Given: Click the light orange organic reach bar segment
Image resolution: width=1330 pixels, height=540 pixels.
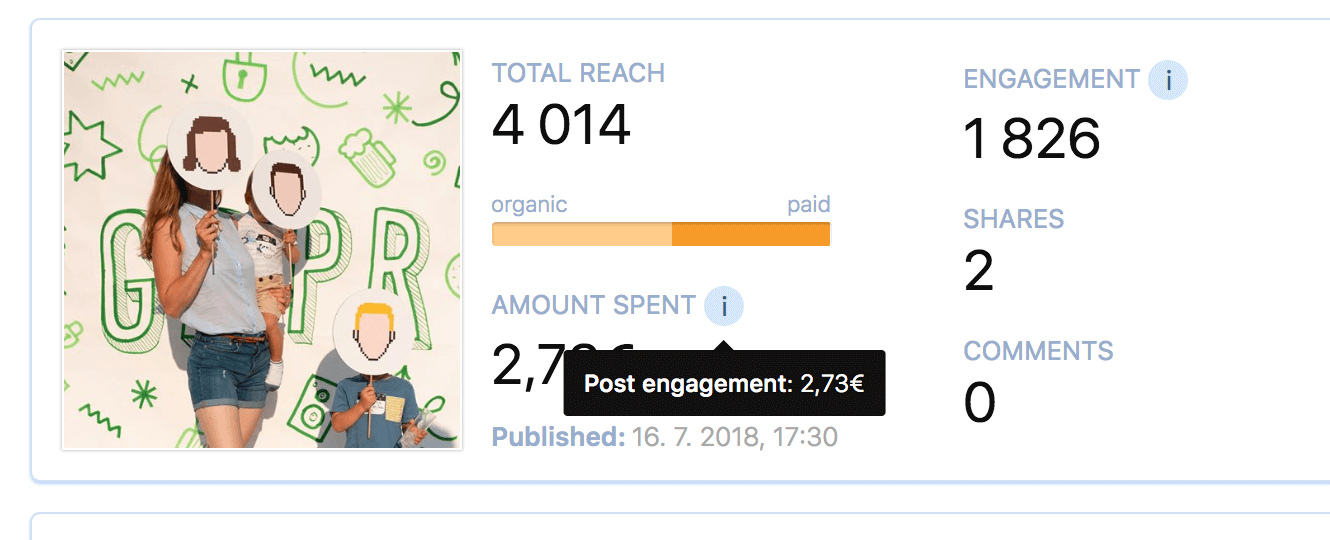Looking at the screenshot, I should 581,234.
